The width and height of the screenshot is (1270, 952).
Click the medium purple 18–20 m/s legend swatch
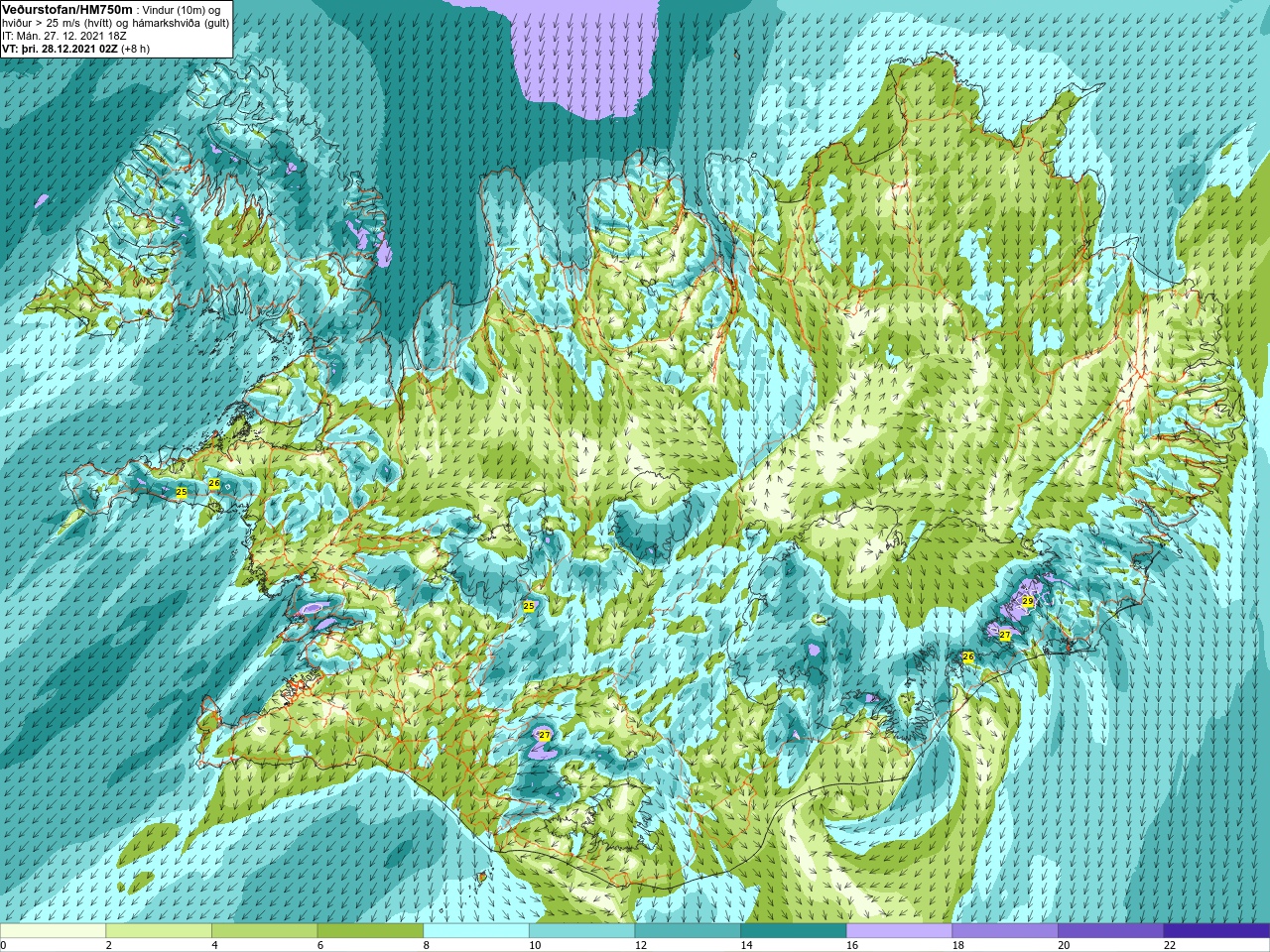coord(1005,931)
